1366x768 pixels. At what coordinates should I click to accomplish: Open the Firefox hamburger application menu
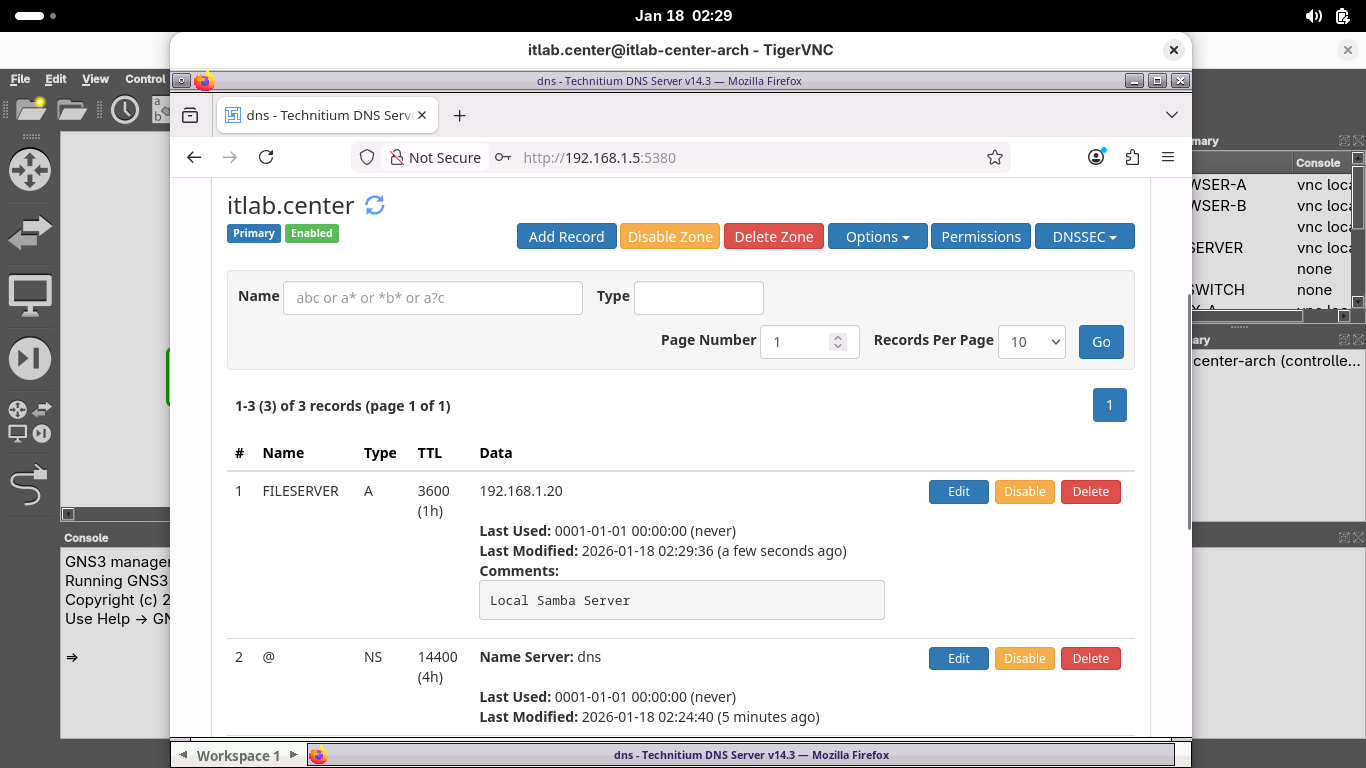[x=1168, y=157]
